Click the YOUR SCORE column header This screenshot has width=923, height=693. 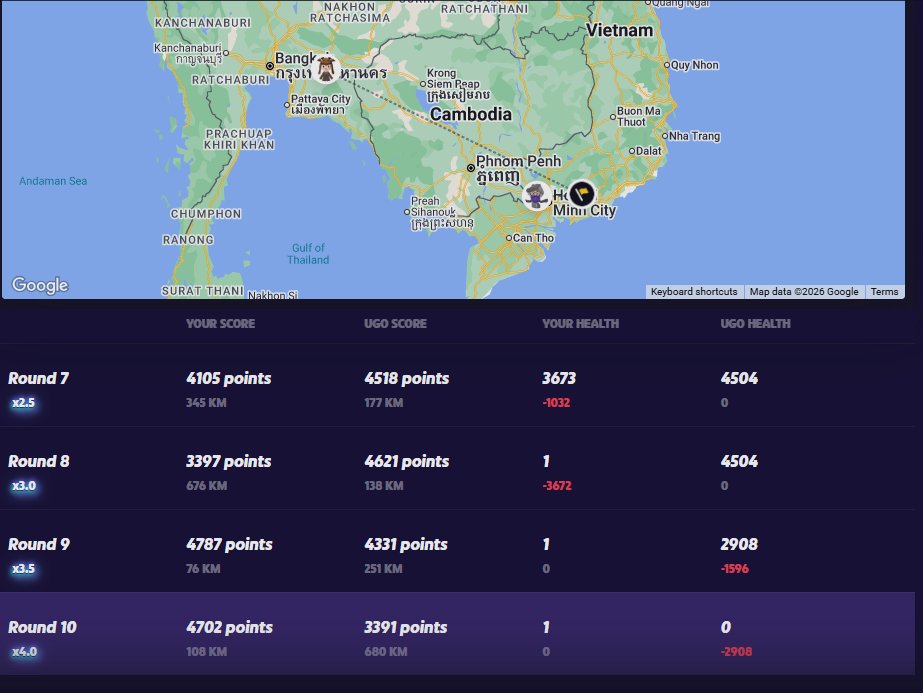point(221,323)
